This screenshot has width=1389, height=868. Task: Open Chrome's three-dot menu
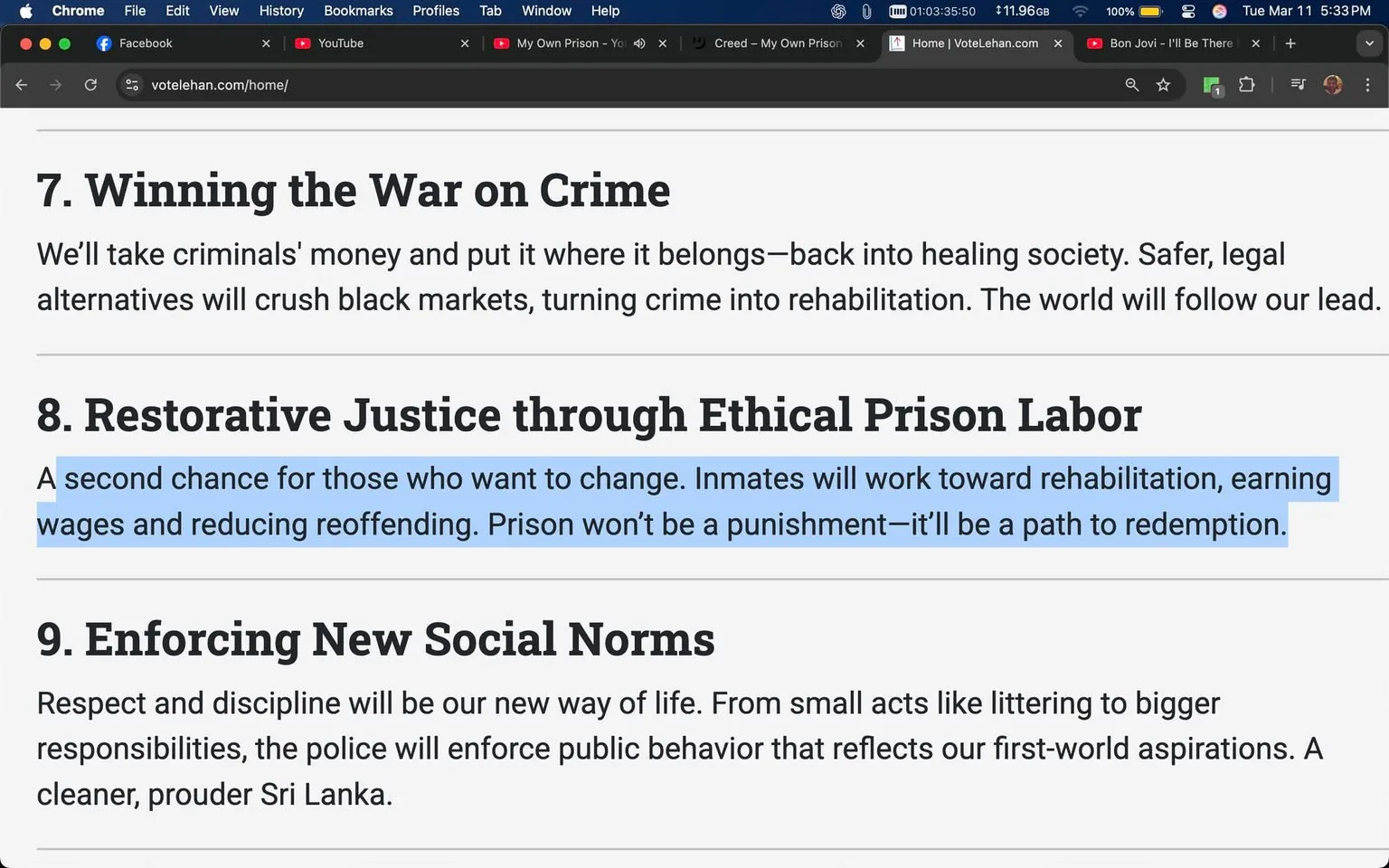(x=1368, y=85)
